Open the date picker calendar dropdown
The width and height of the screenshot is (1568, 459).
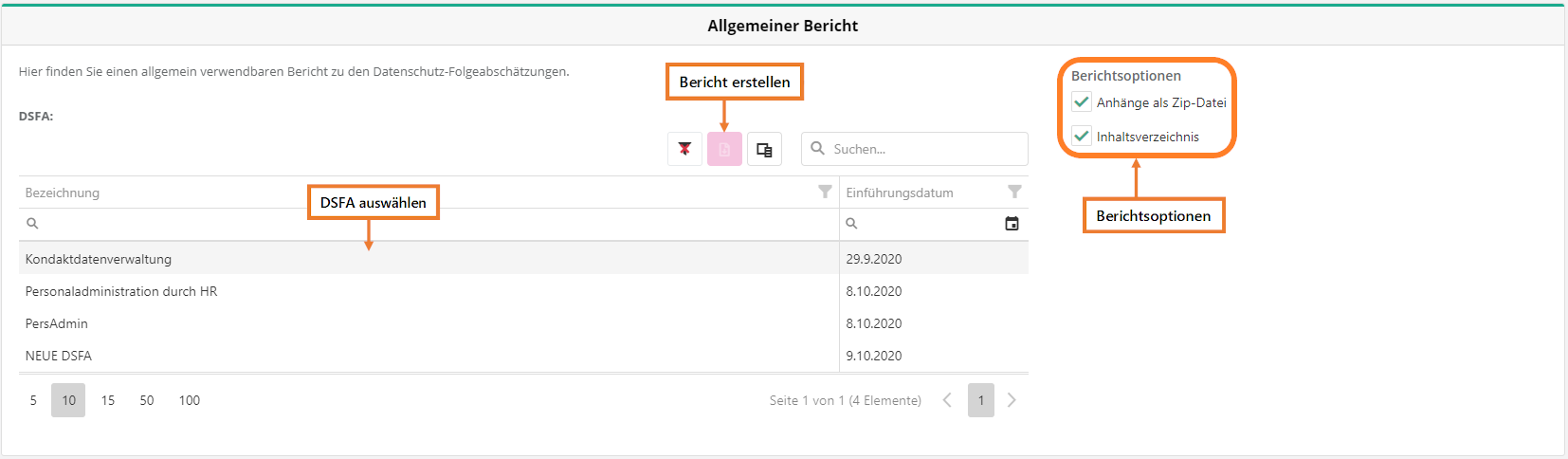tap(1012, 224)
